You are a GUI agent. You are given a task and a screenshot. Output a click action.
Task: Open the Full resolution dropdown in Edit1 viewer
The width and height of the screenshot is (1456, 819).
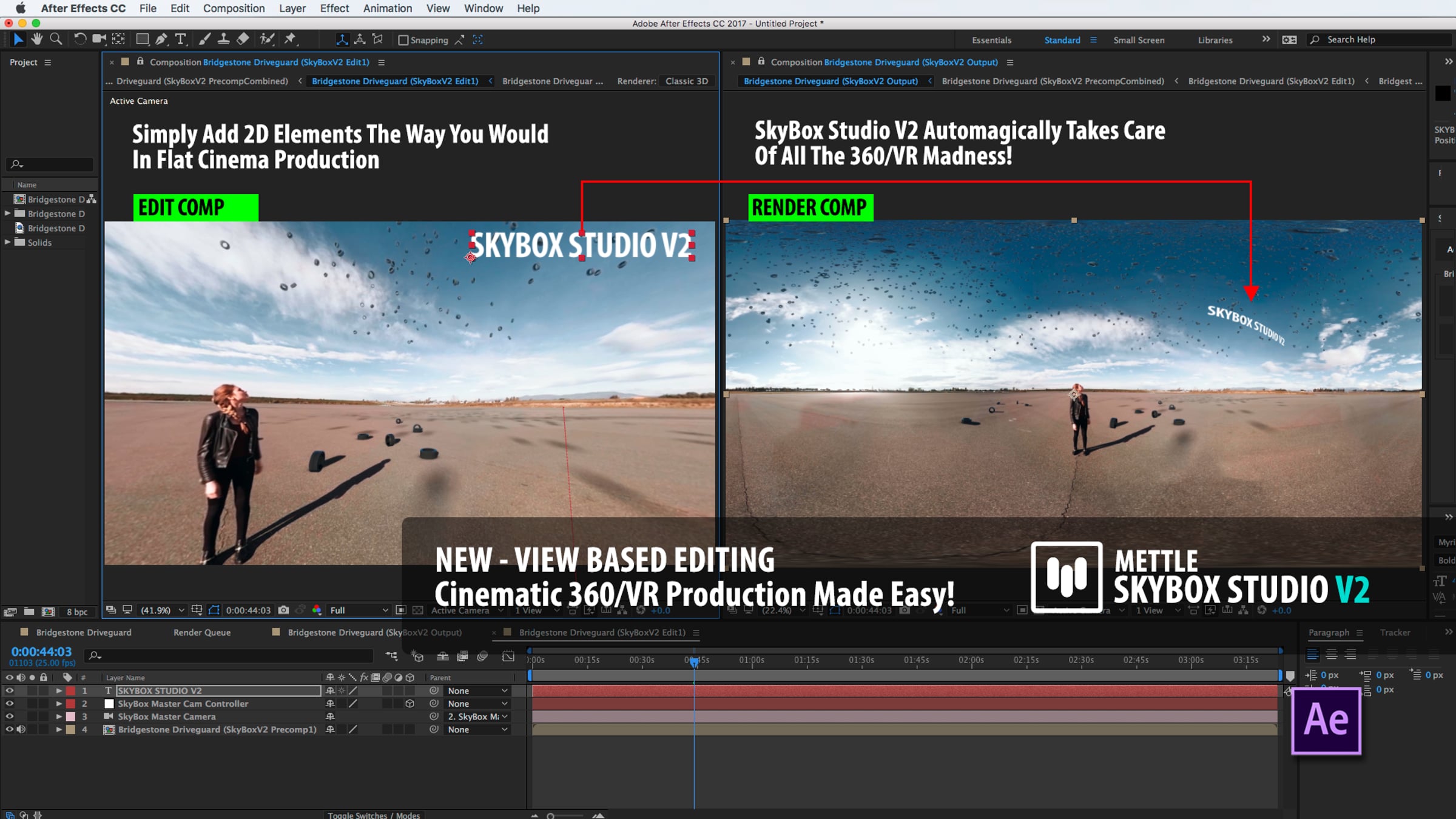[359, 610]
